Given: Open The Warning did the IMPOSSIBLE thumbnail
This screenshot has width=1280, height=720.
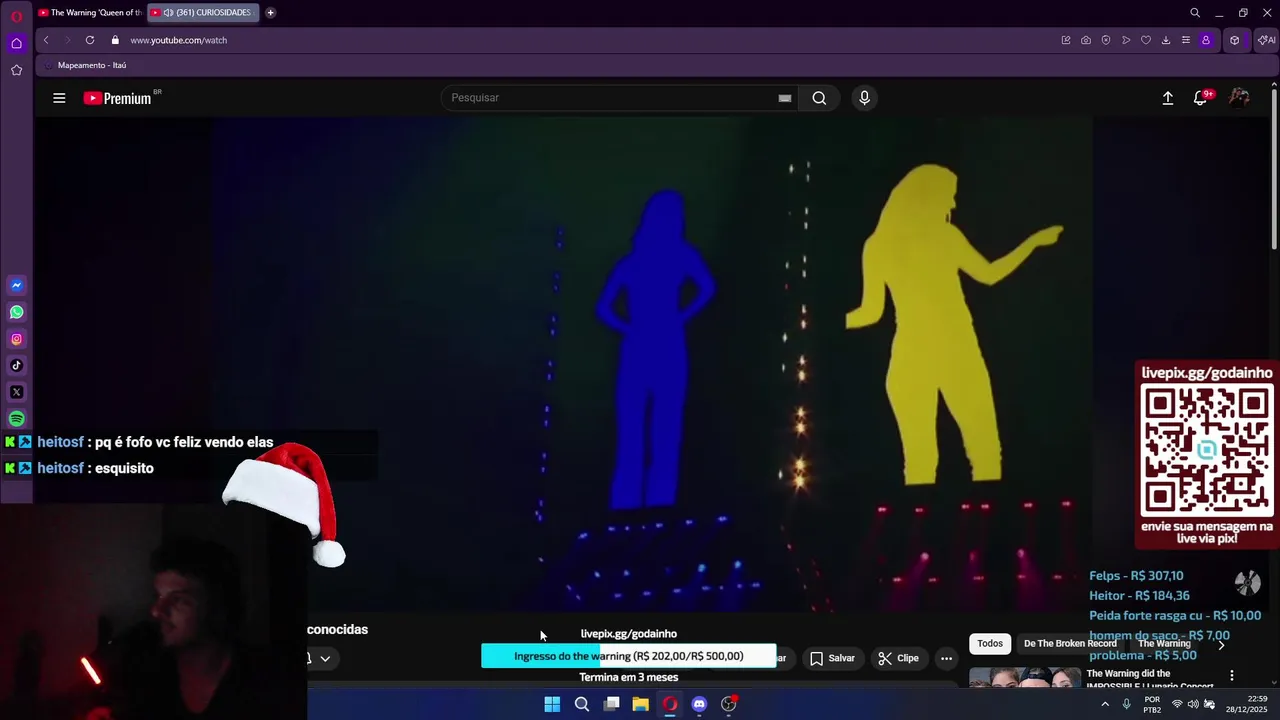Looking at the screenshot, I should tap(1023, 678).
